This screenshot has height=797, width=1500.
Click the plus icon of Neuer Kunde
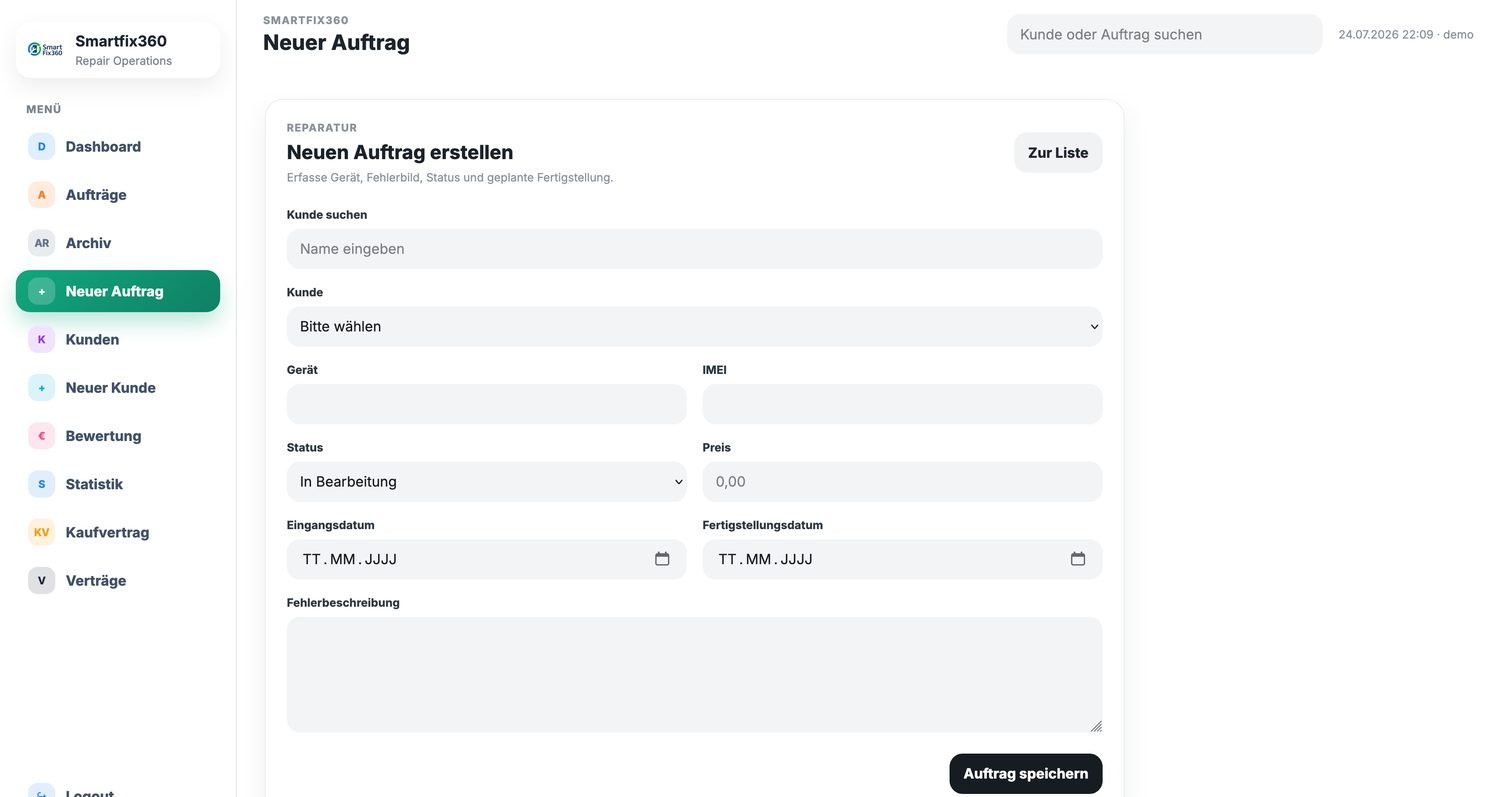click(x=41, y=388)
